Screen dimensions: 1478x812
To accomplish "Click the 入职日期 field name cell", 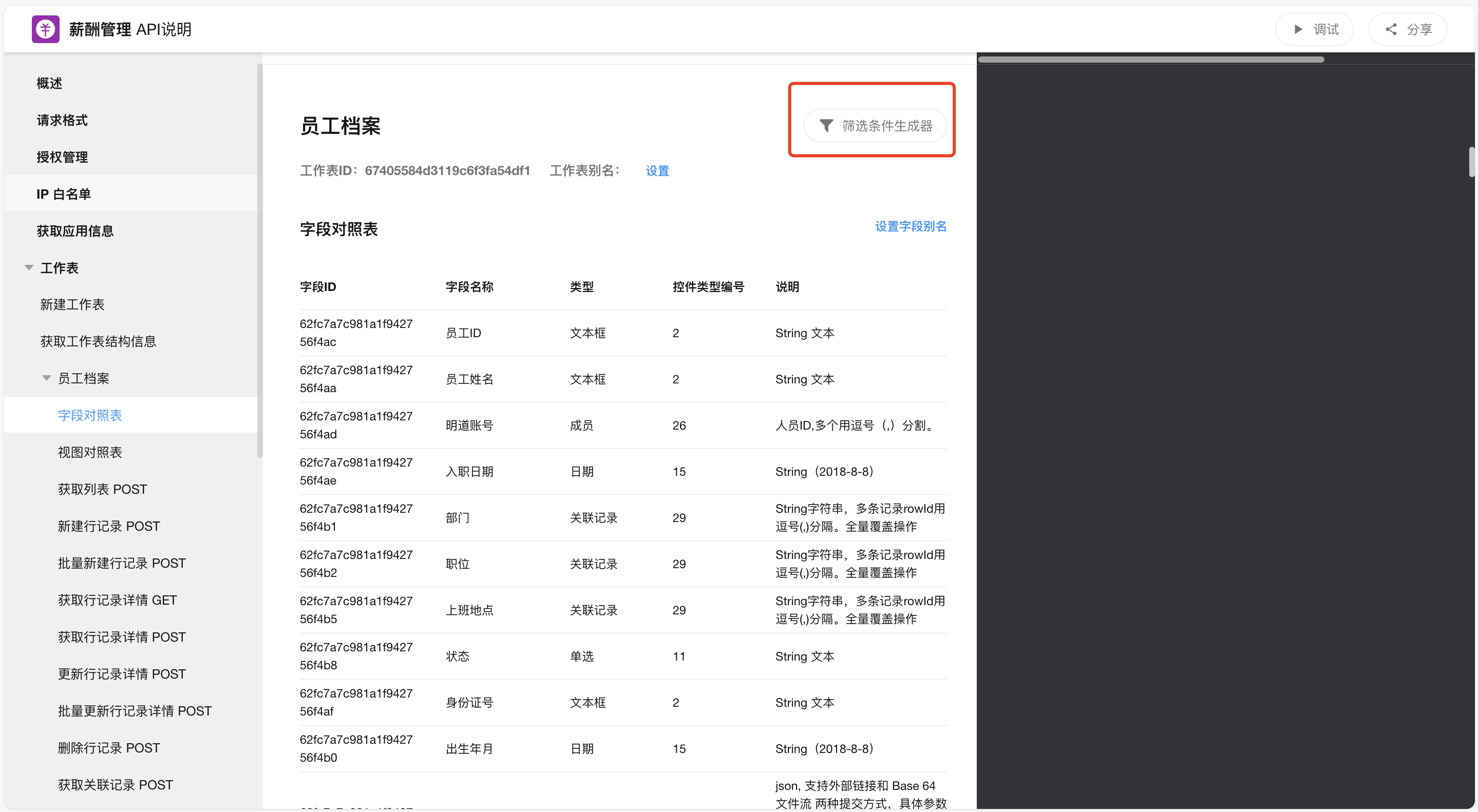I will [x=469, y=471].
